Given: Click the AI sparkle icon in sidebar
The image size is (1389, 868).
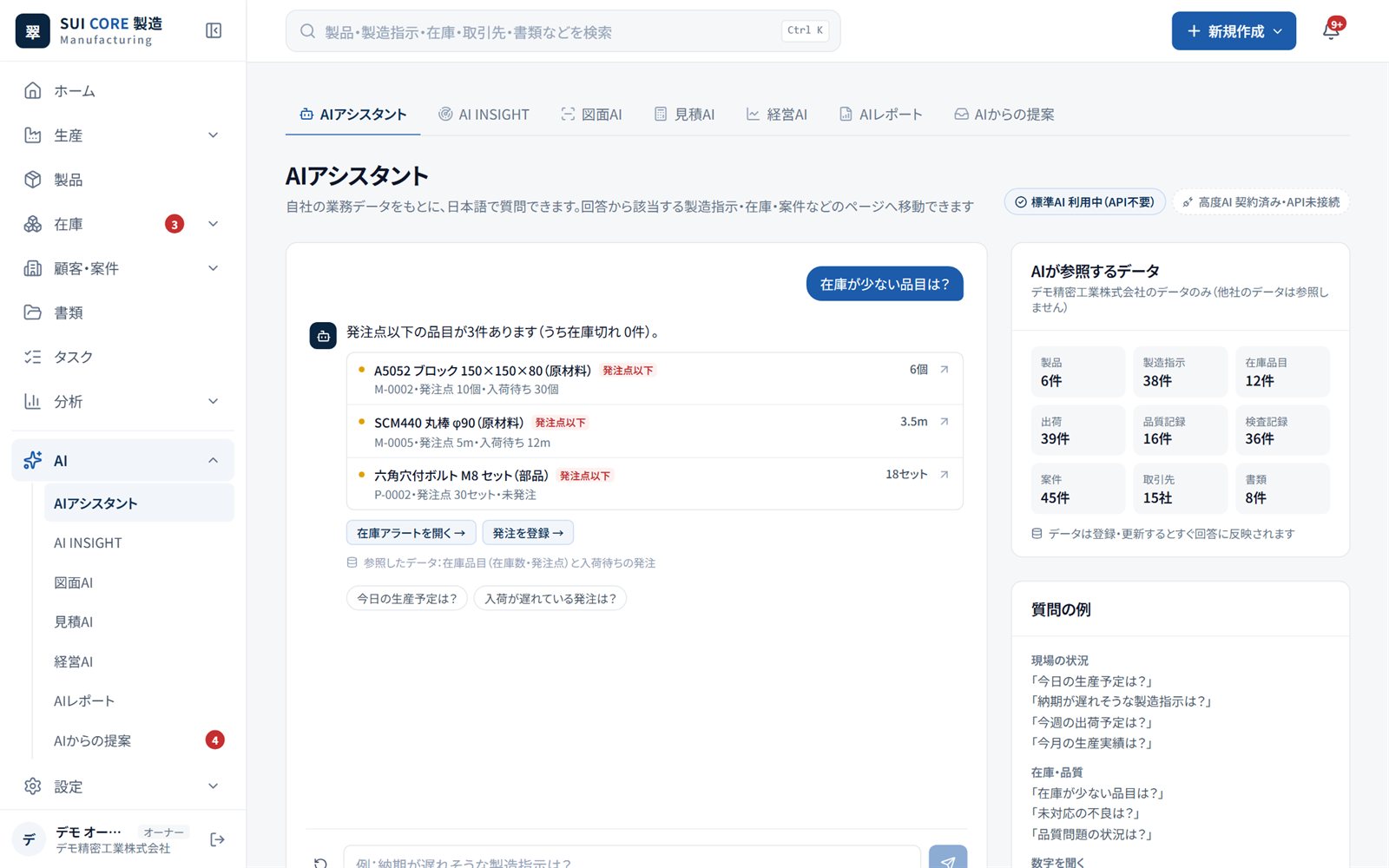Looking at the screenshot, I should pyautogui.click(x=33, y=461).
